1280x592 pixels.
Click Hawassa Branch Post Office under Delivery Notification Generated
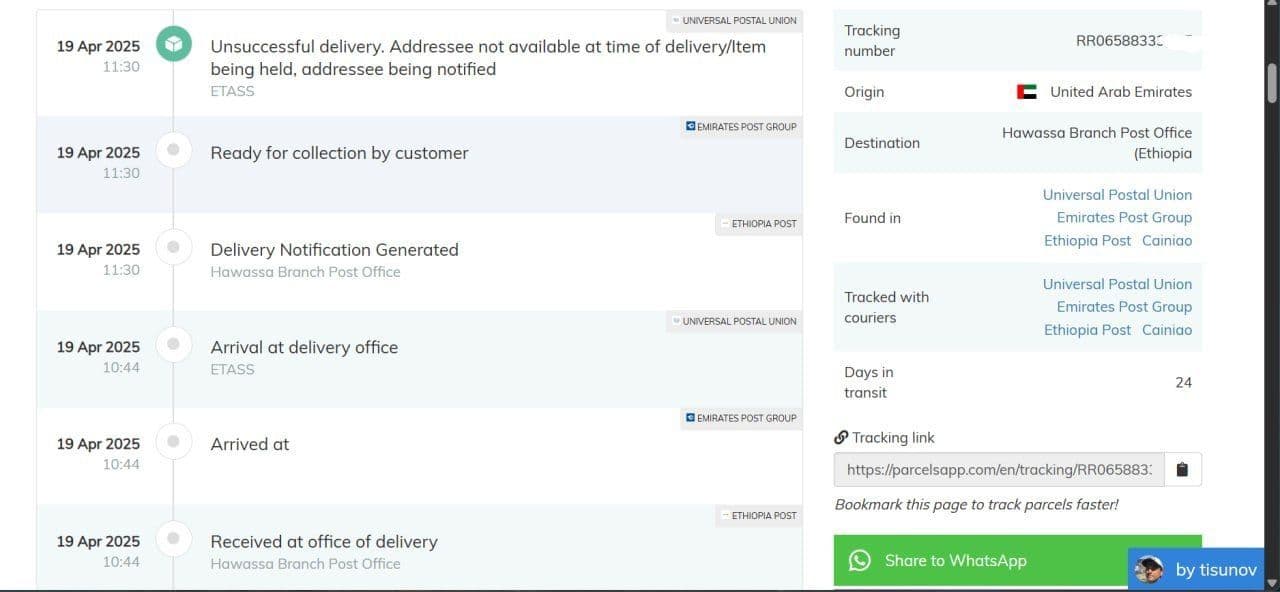305,272
